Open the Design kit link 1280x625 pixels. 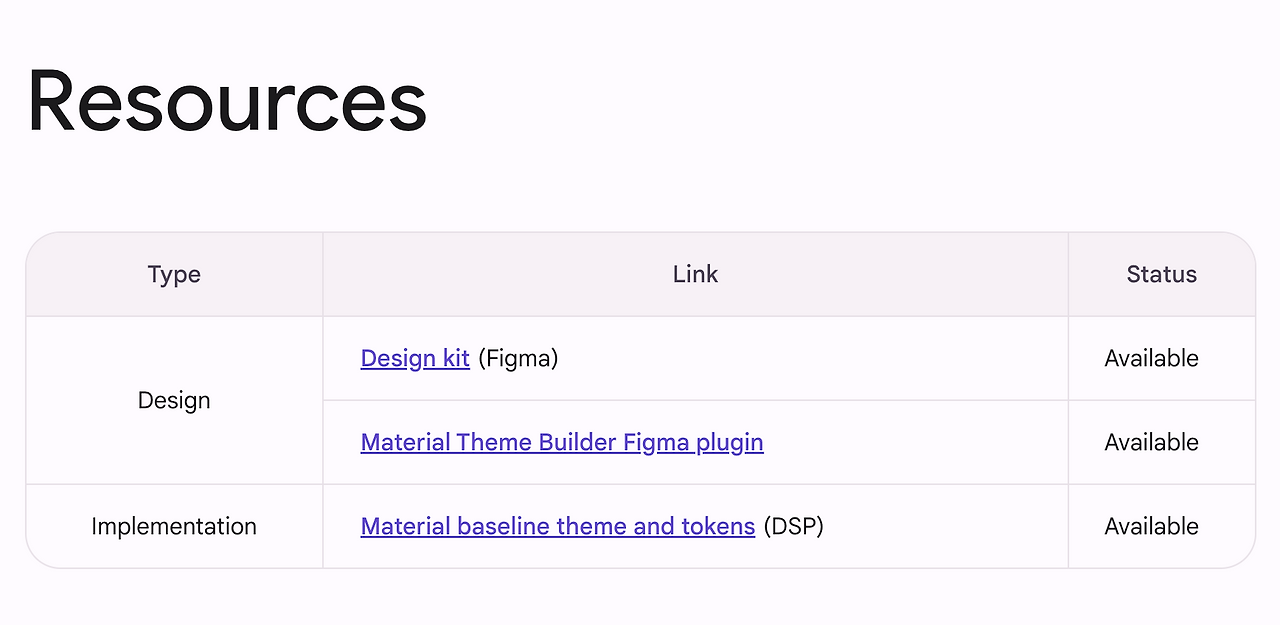(414, 358)
